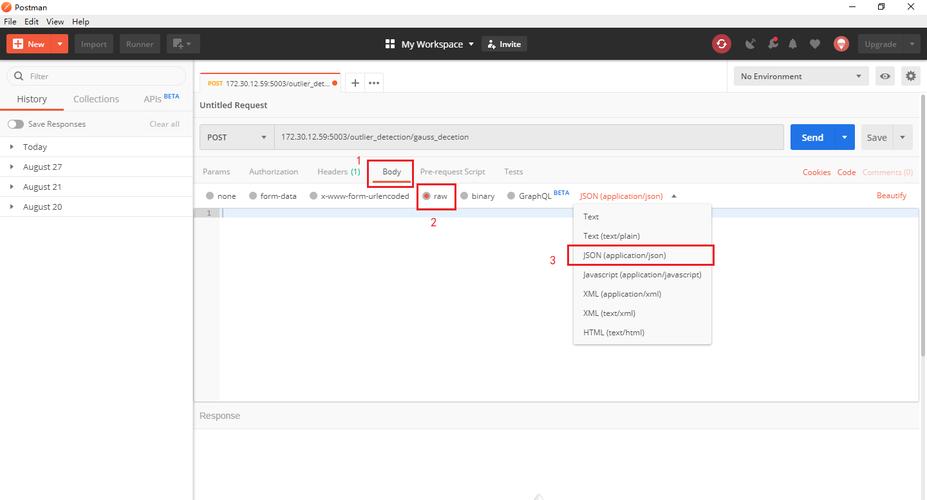Screen dimensions: 927x500
Task: Choose HTML (text/html) option
Action: pyautogui.click(x=641, y=332)
